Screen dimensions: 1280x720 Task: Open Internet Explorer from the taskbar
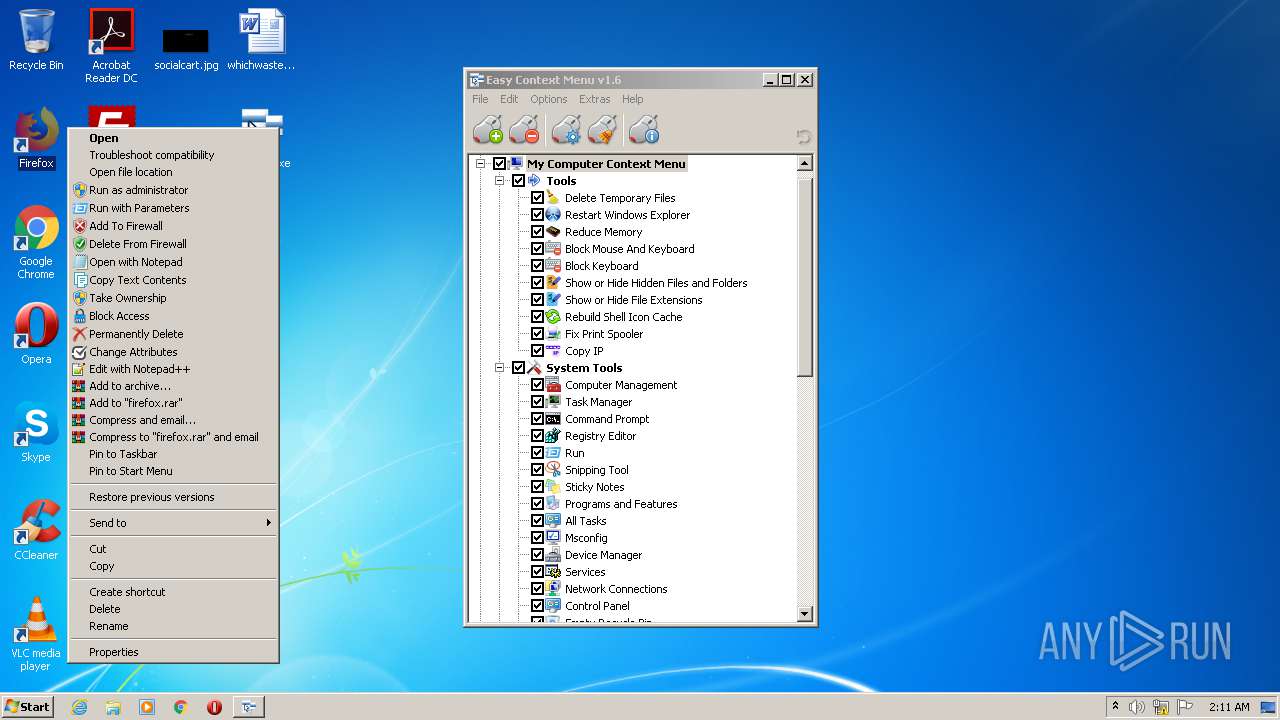point(79,707)
